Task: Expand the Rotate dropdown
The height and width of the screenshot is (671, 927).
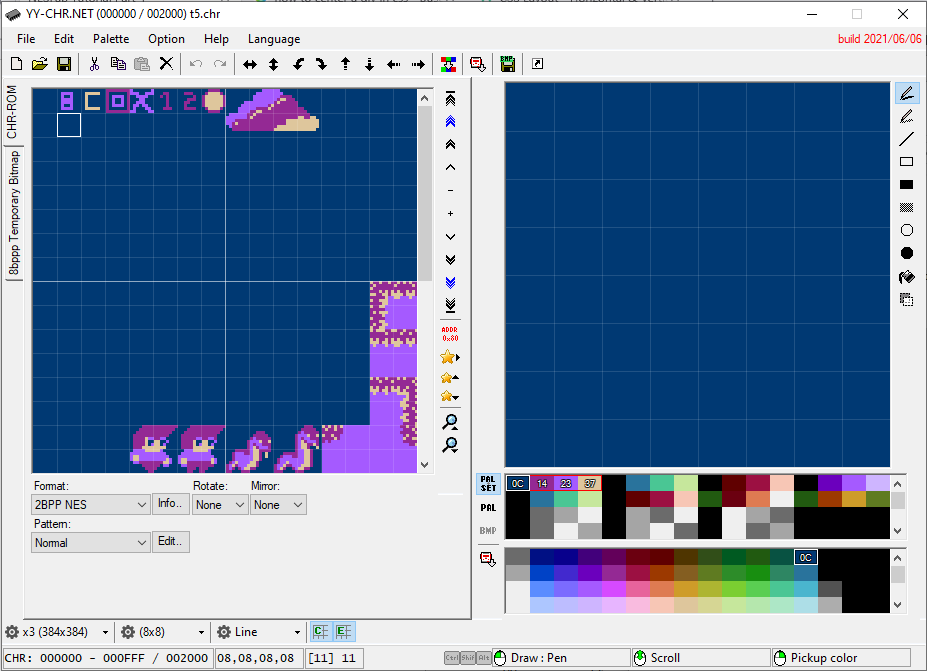Action: [x=220, y=505]
